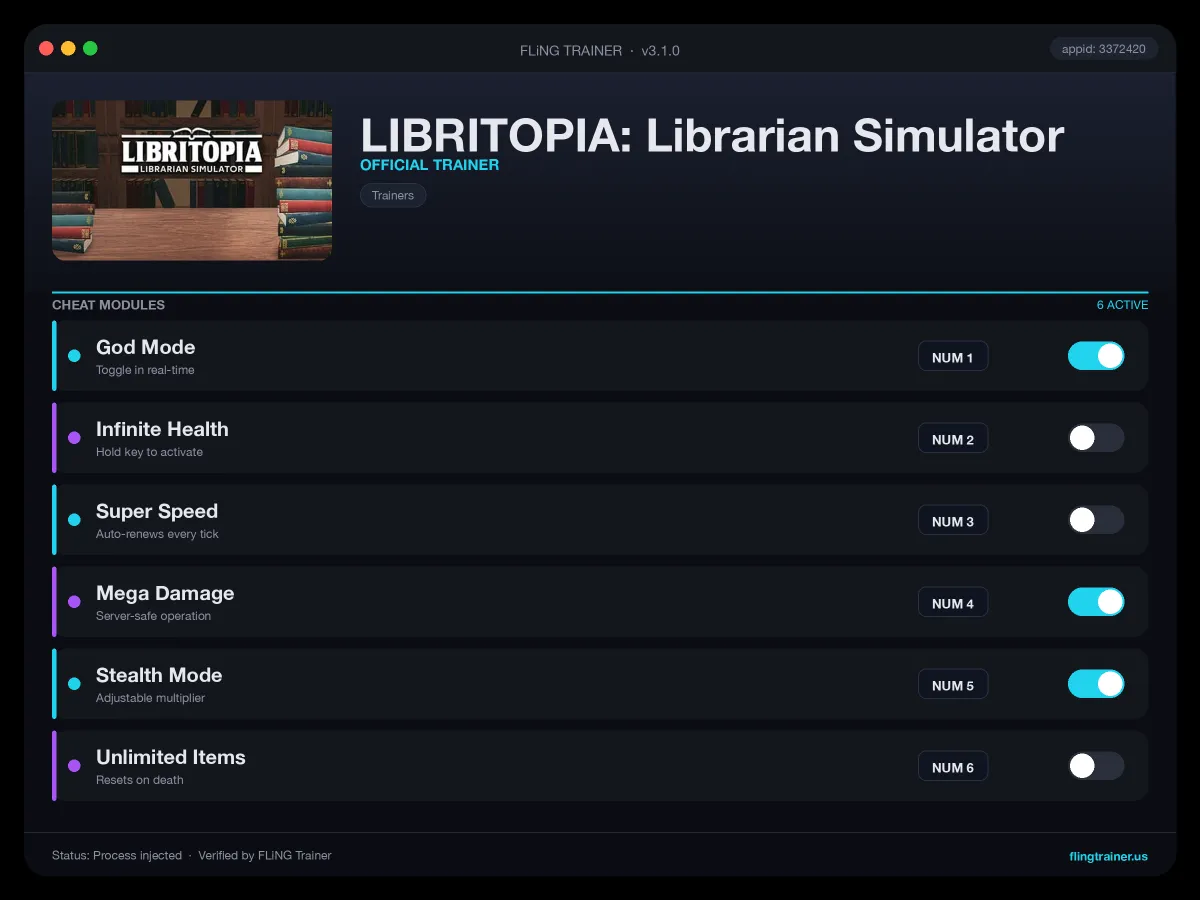
Task: Switch on Super Speed toggle
Action: coord(1096,520)
